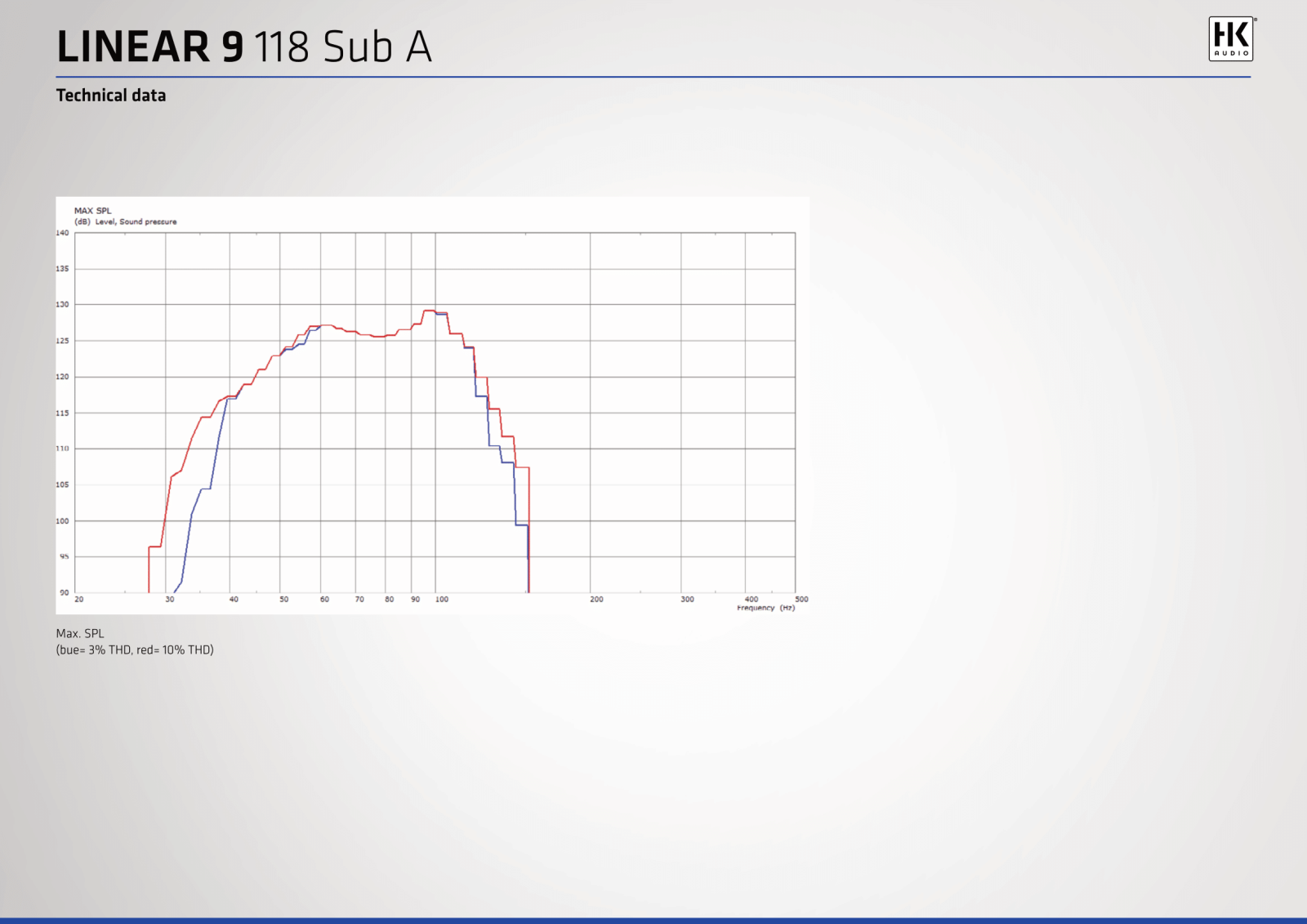Click the 140 dB y-axis label
The width and height of the screenshot is (1307, 924).
[63, 233]
